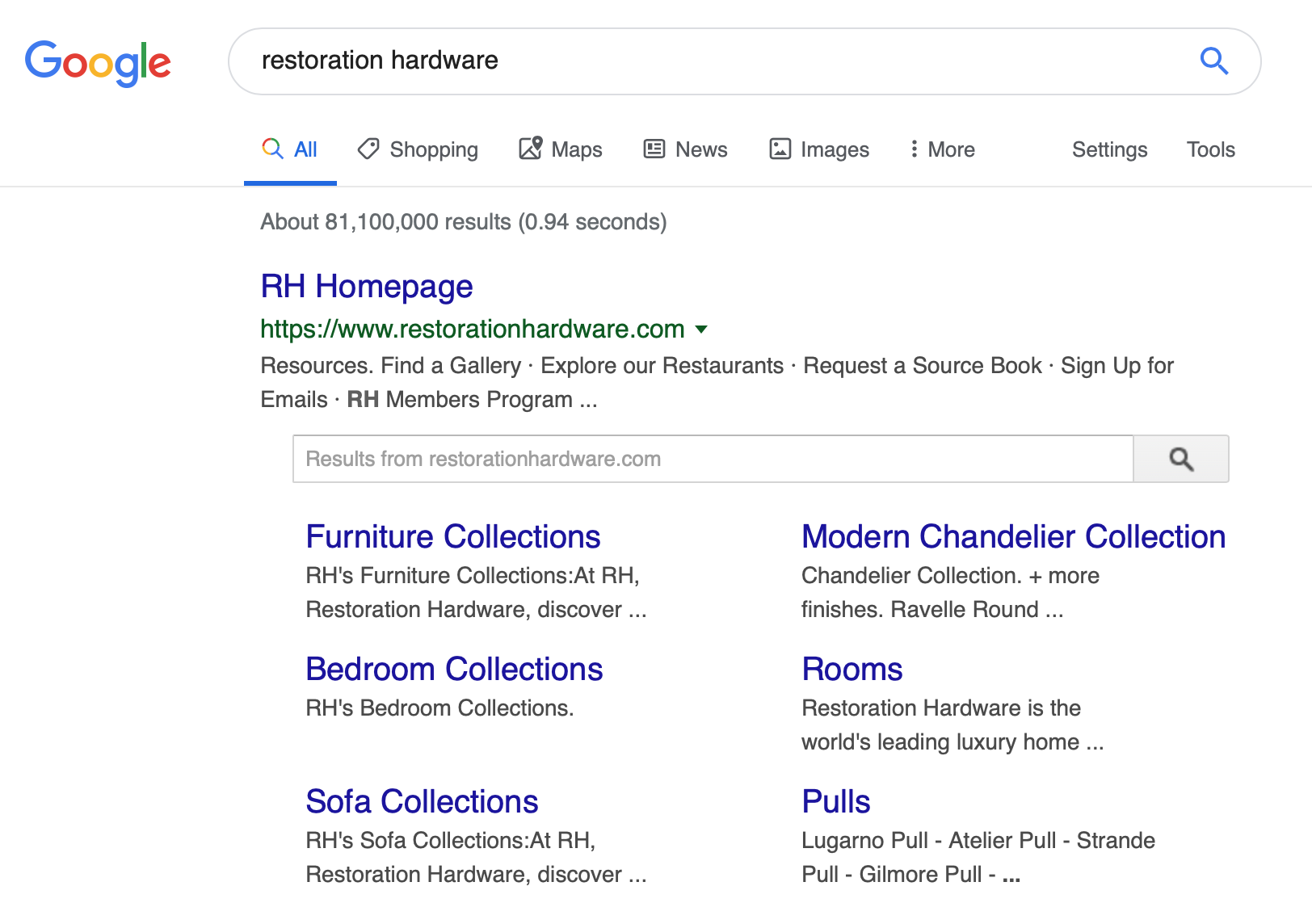The image size is (1312, 924).
Task: Click the News newspaper icon
Action: [654, 149]
